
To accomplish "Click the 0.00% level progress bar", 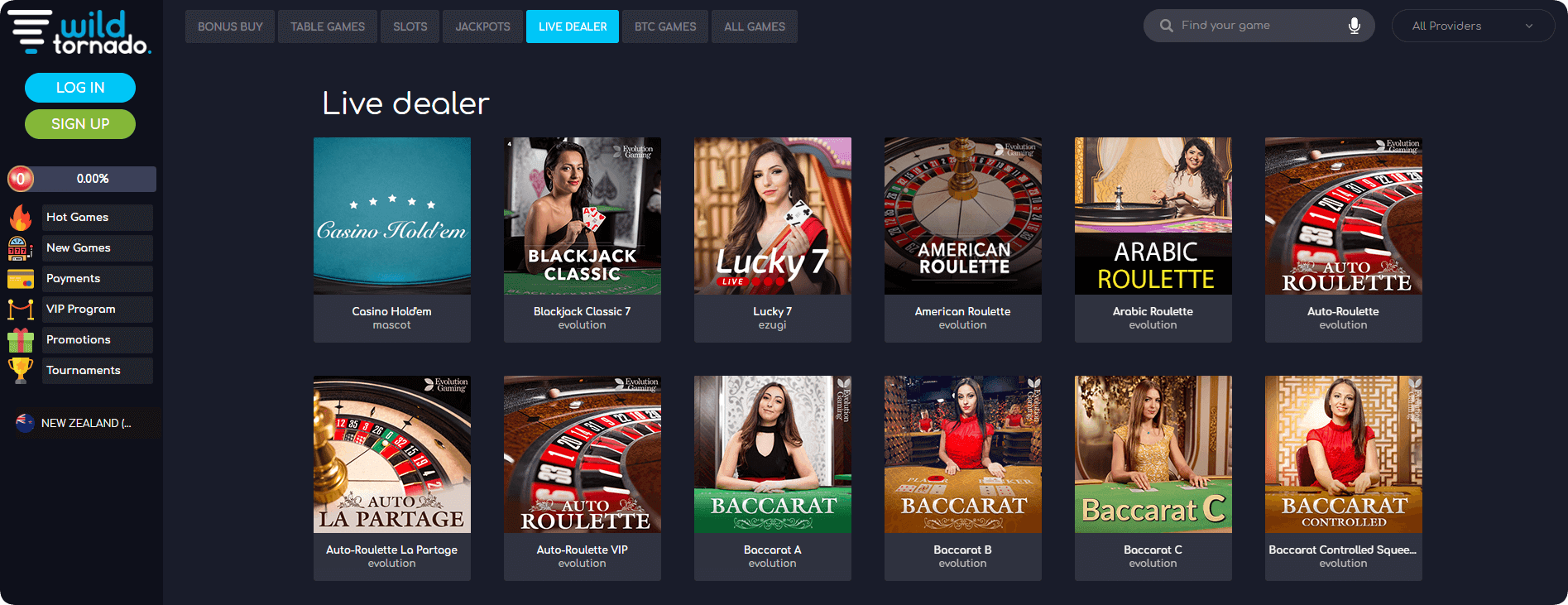I will [82, 179].
